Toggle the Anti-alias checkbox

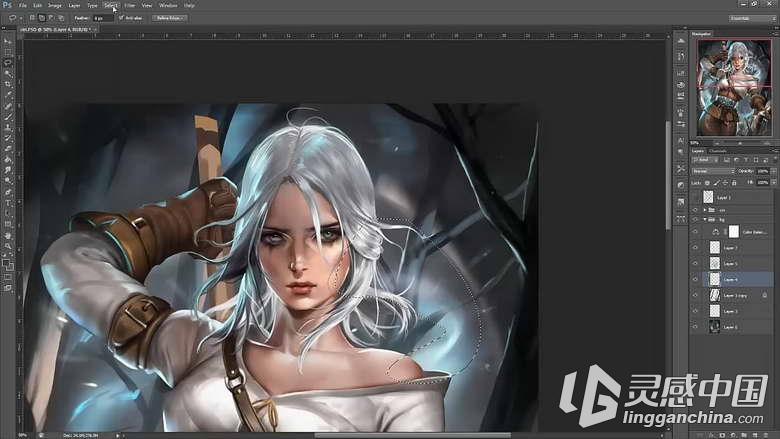(x=121, y=18)
